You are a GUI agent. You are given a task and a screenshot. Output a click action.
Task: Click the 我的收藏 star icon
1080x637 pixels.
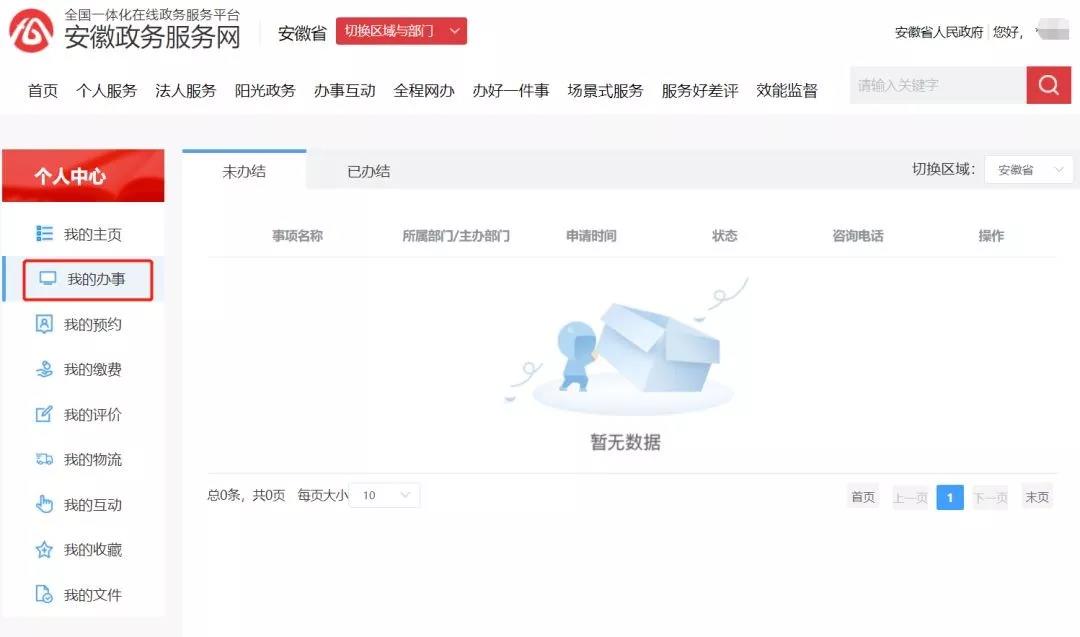click(44, 549)
